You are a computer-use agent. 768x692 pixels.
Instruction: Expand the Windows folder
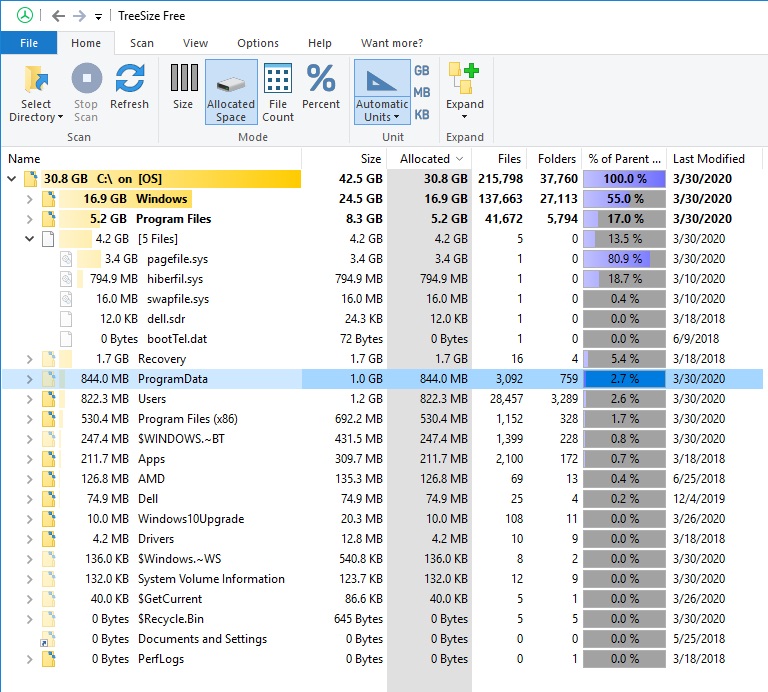(x=29, y=199)
